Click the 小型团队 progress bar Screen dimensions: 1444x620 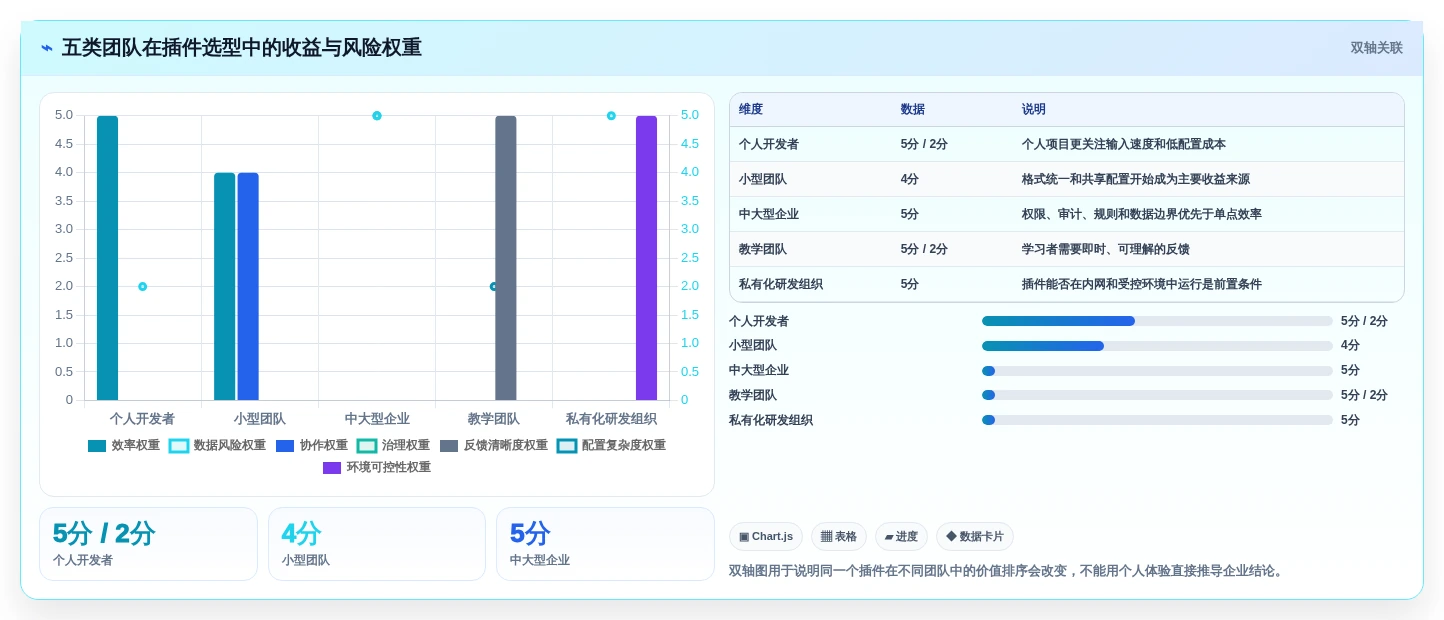click(x=1157, y=346)
